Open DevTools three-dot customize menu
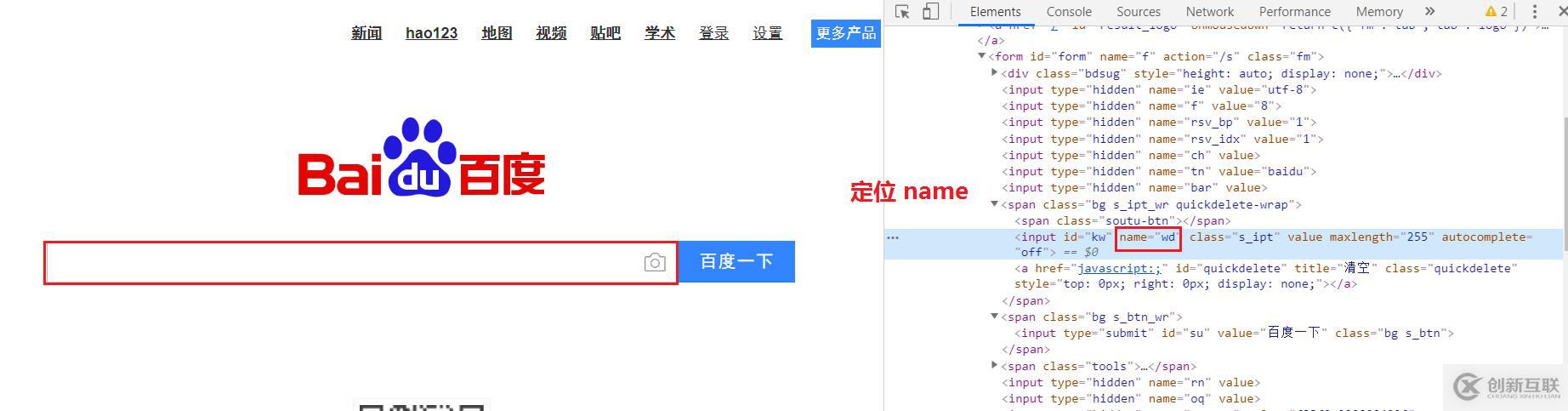 click(1534, 11)
